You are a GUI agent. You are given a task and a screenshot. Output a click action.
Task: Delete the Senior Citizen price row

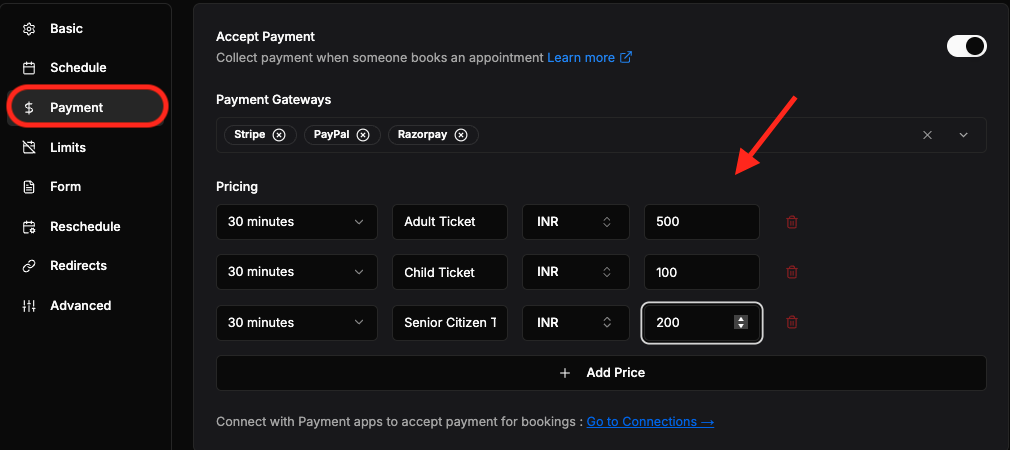coord(792,323)
